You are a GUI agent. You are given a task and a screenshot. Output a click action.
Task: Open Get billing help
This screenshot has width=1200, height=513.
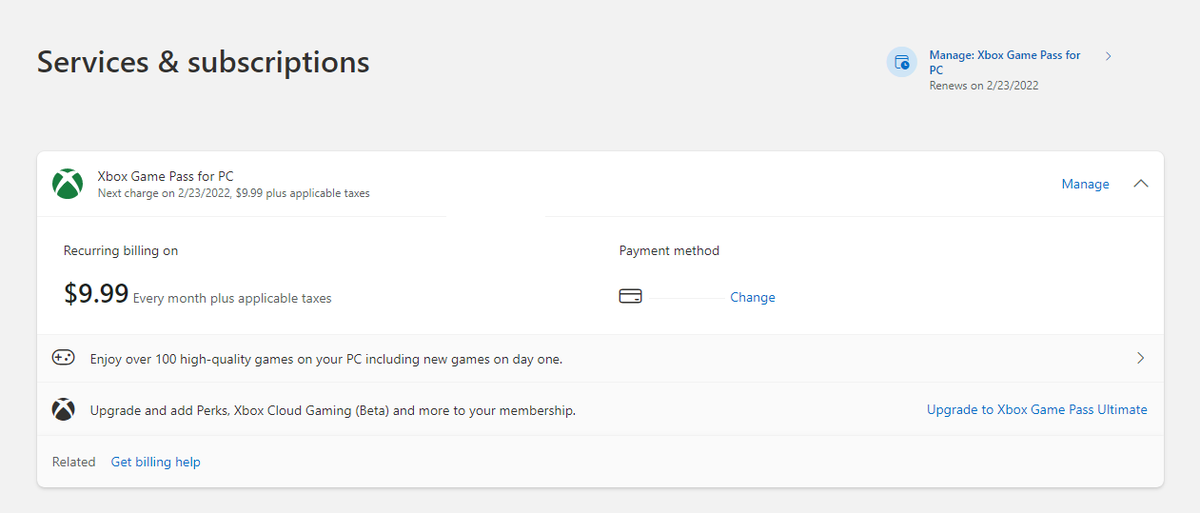155,462
